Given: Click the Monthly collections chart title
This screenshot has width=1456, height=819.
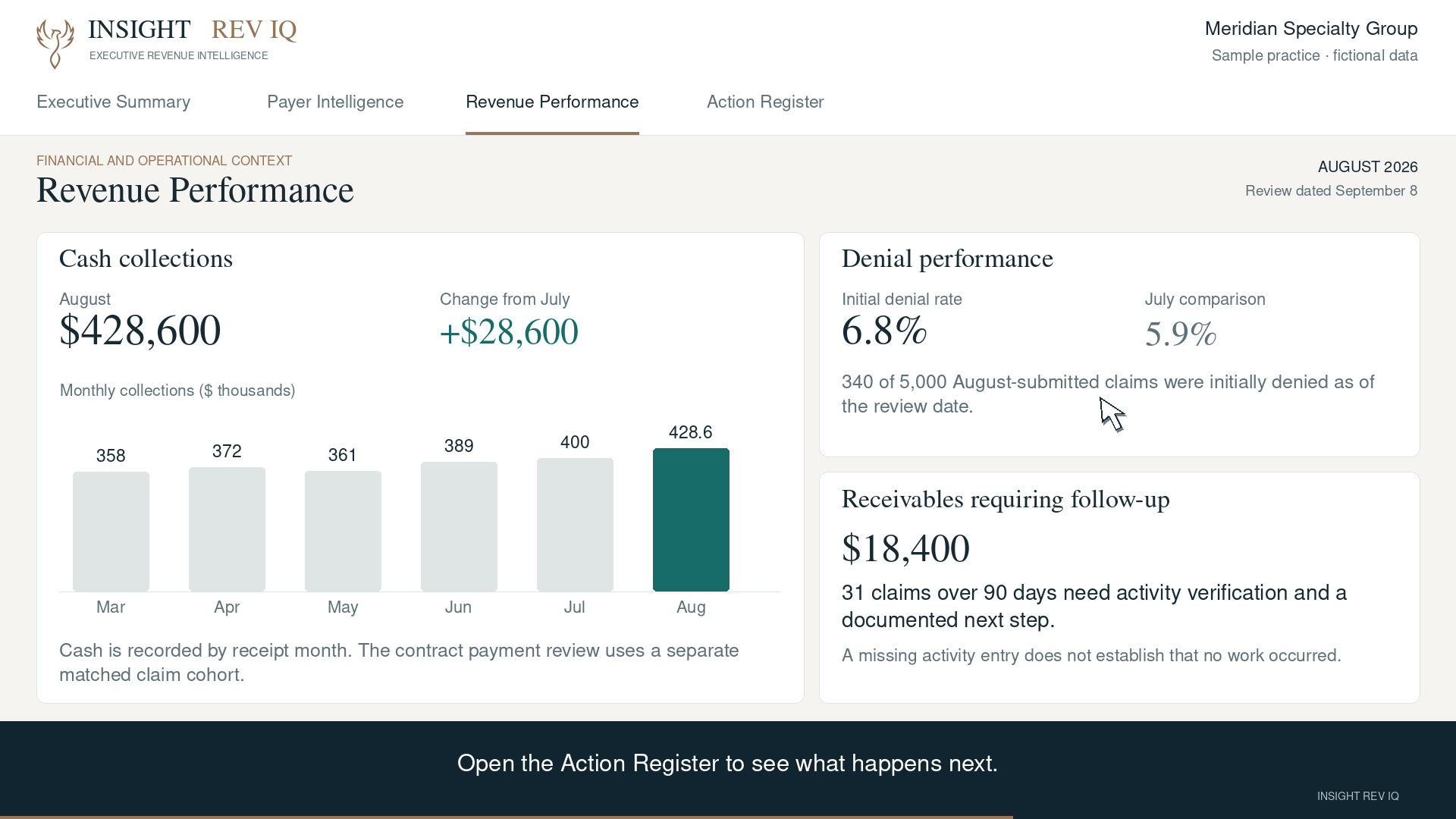Looking at the screenshot, I should click(177, 391).
